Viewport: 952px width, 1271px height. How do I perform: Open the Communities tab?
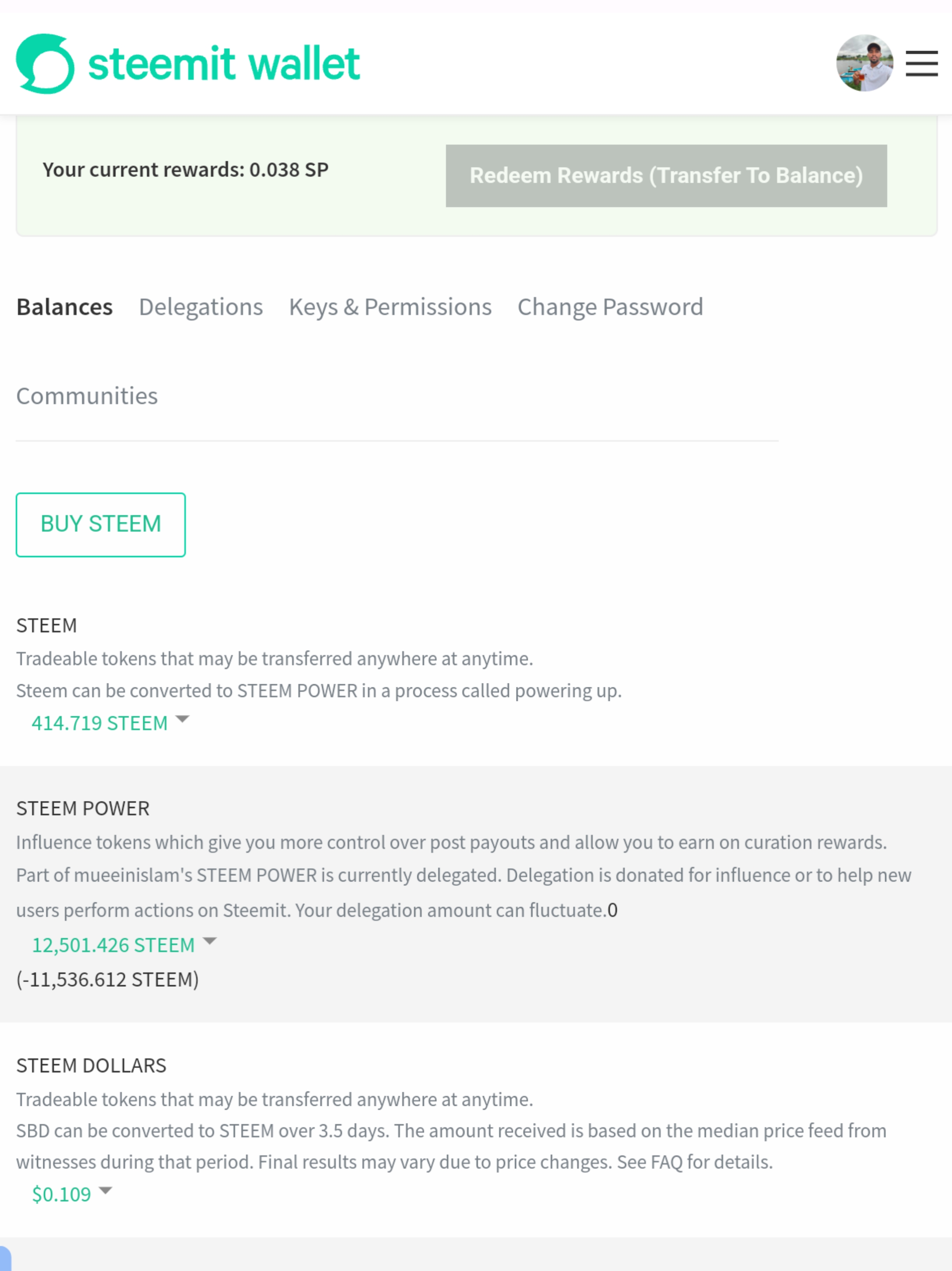87,396
